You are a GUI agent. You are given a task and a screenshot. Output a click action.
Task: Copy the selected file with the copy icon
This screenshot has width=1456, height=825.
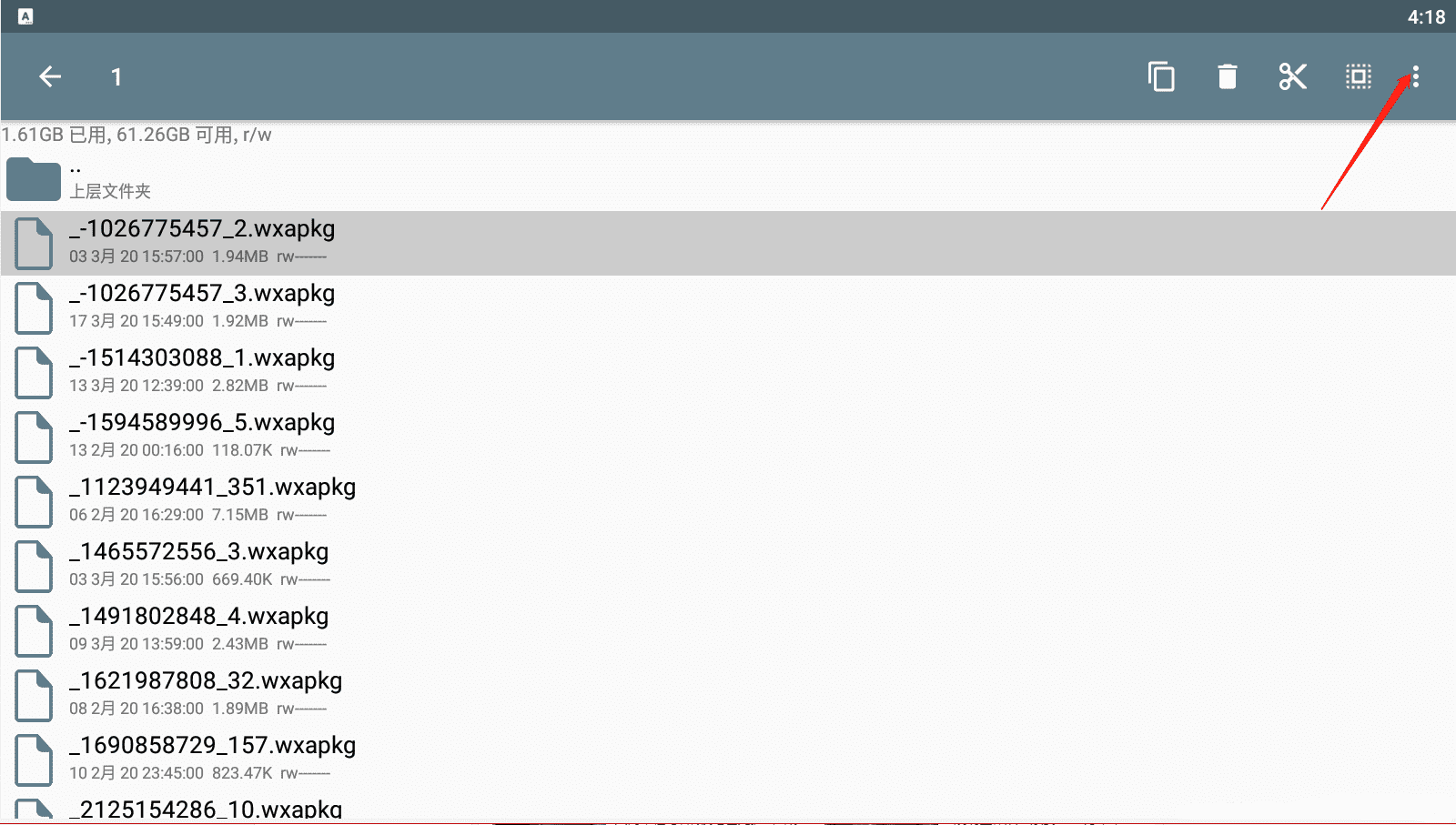(1161, 77)
